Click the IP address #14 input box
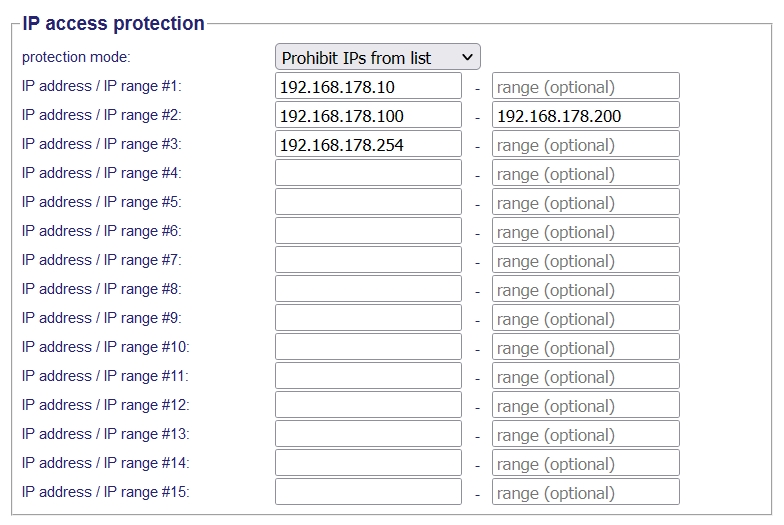Viewport: 784px width, 525px height. pyautogui.click(x=368, y=464)
